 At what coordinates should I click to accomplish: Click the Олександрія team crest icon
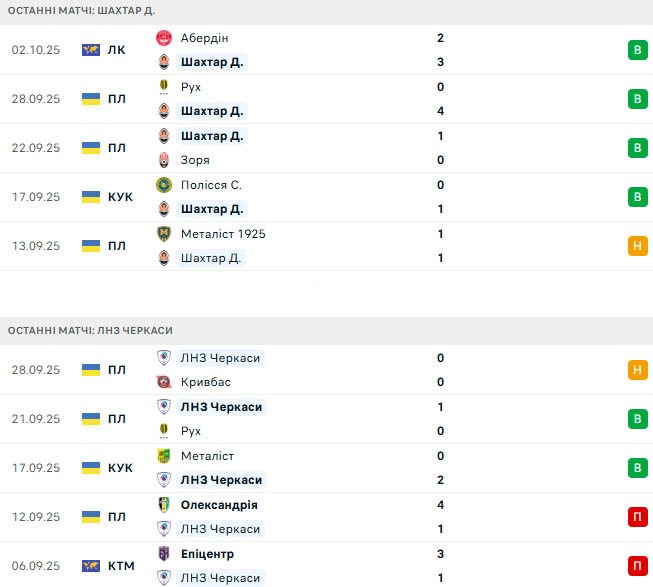(x=164, y=505)
